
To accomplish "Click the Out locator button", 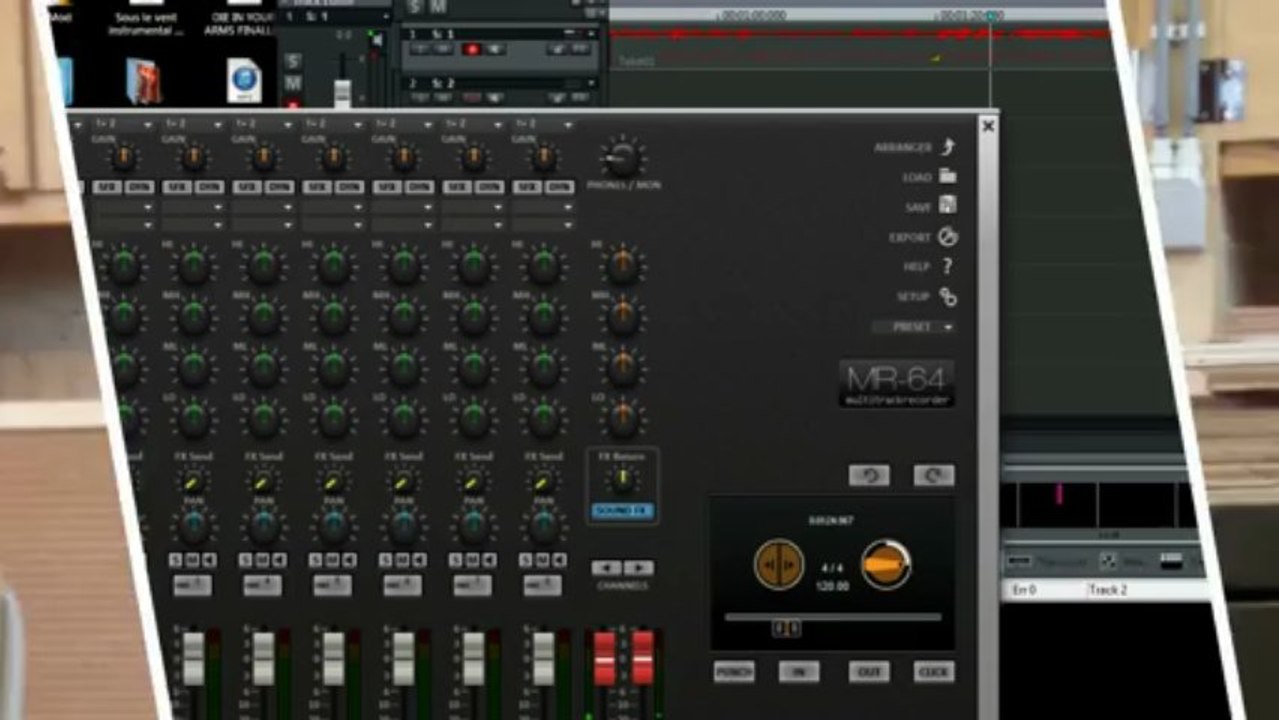I will (869, 672).
